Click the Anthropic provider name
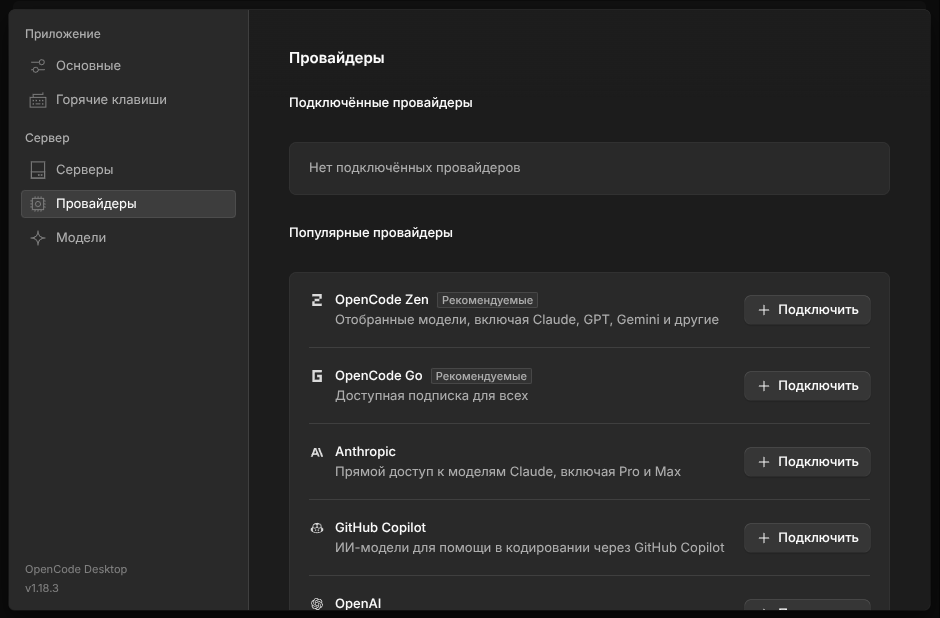 (x=365, y=452)
